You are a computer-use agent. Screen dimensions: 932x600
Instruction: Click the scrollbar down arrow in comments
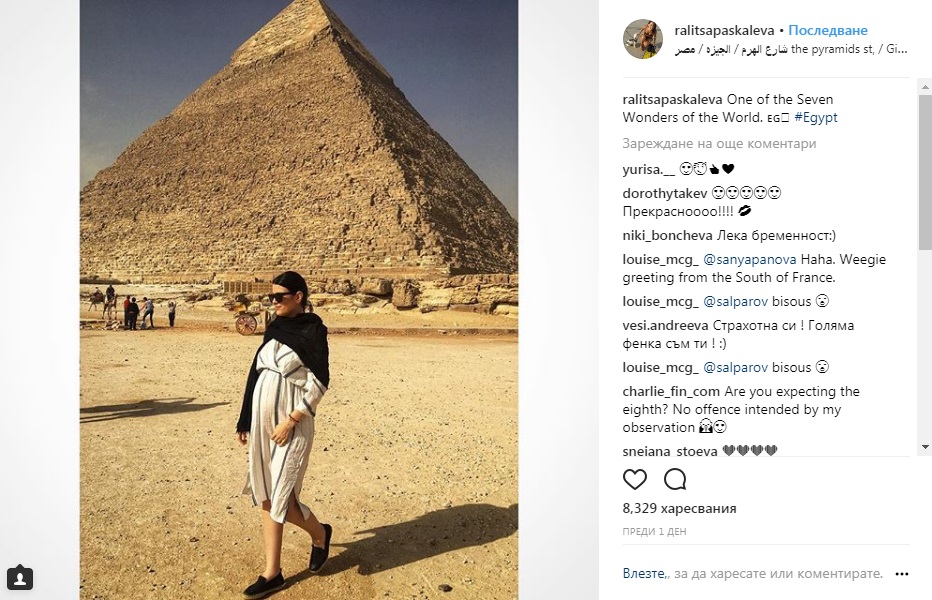pyautogui.click(x=925, y=447)
